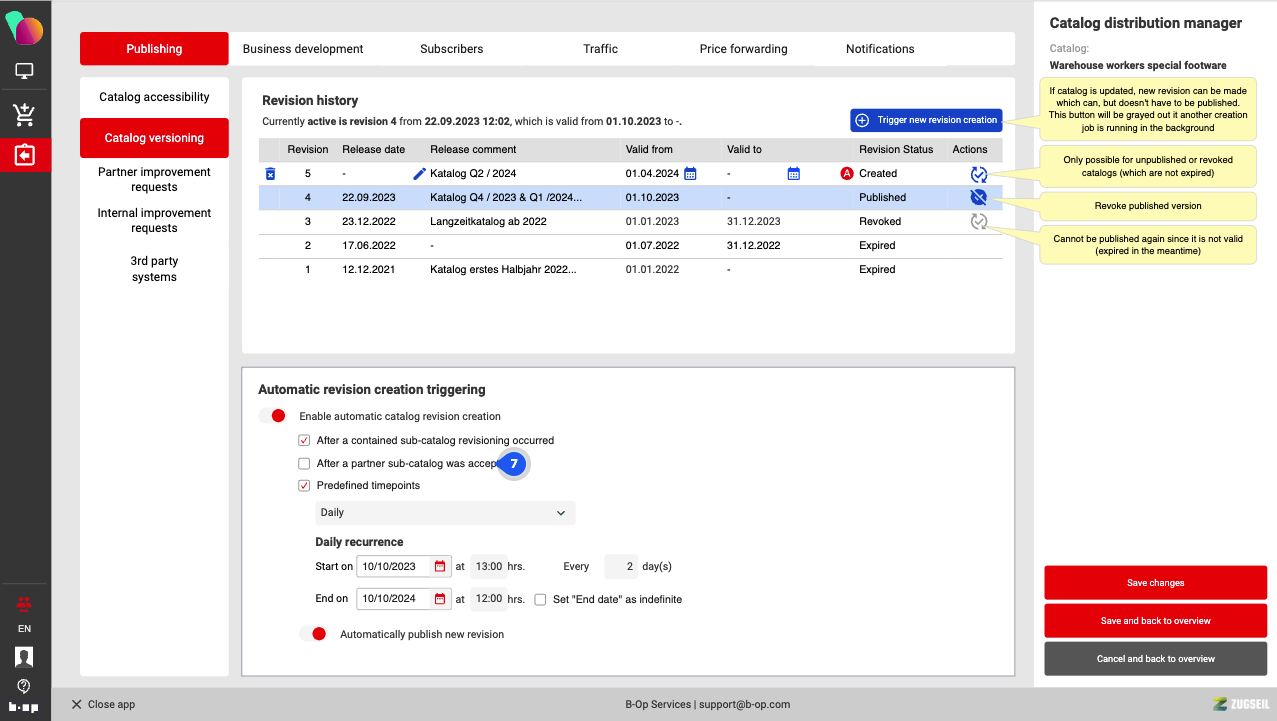Delete revision 5 with trash icon
Viewport: 1277px width, 721px height.
pyautogui.click(x=270, y=174)
